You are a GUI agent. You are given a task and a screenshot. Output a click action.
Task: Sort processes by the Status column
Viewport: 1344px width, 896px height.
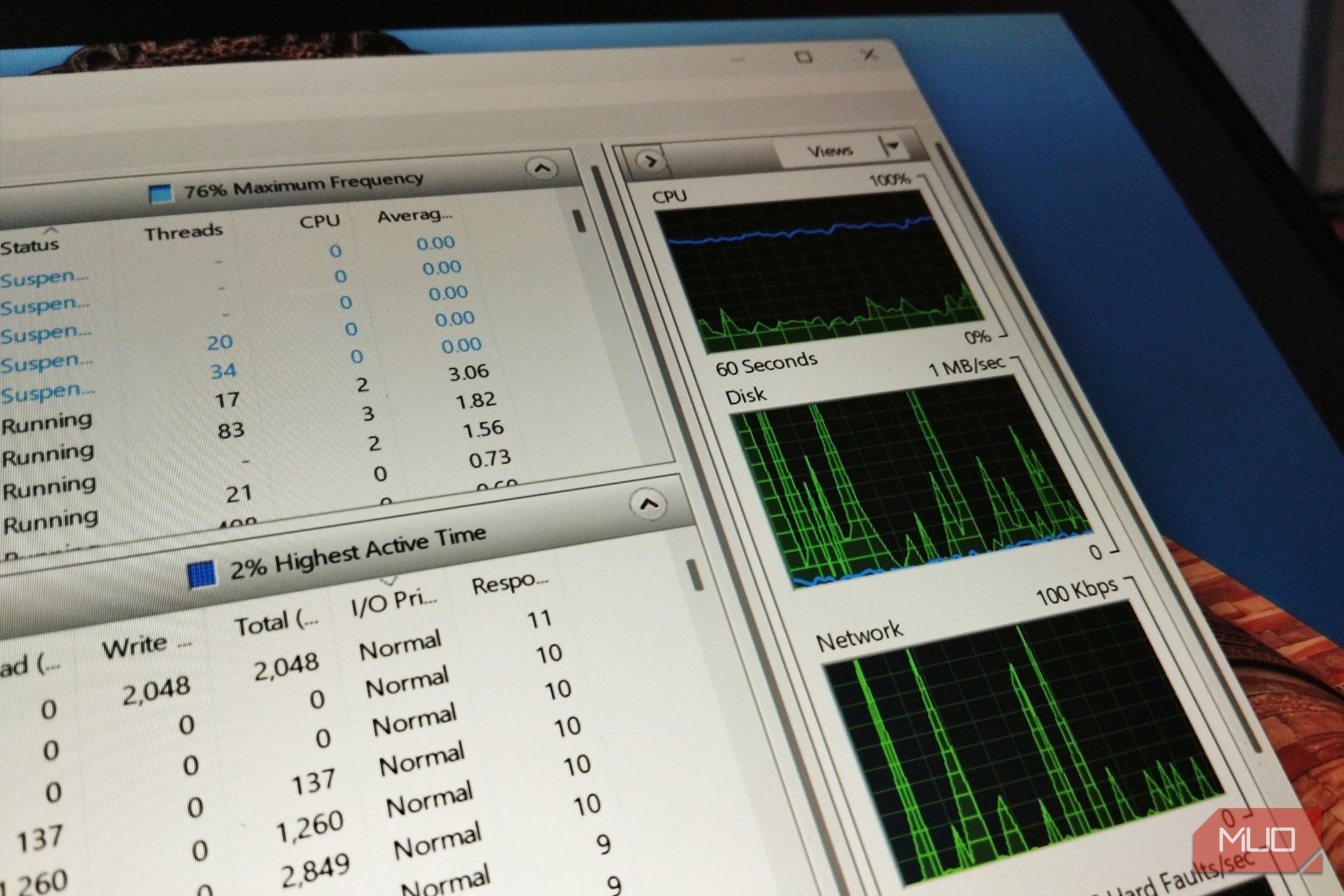[x=30, y=246]
